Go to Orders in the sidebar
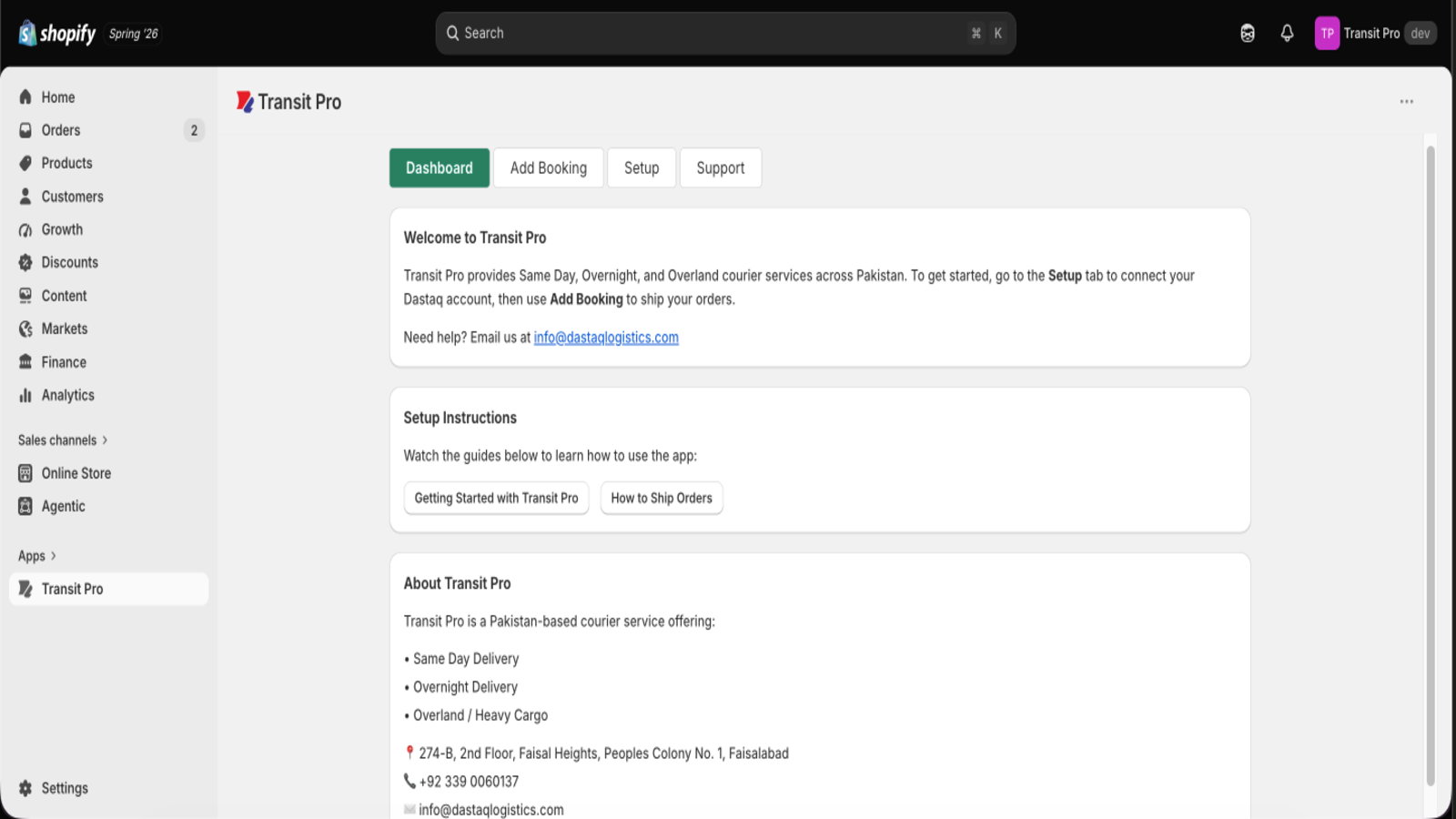Screen dimensions: 1456x819 (108, 130)
